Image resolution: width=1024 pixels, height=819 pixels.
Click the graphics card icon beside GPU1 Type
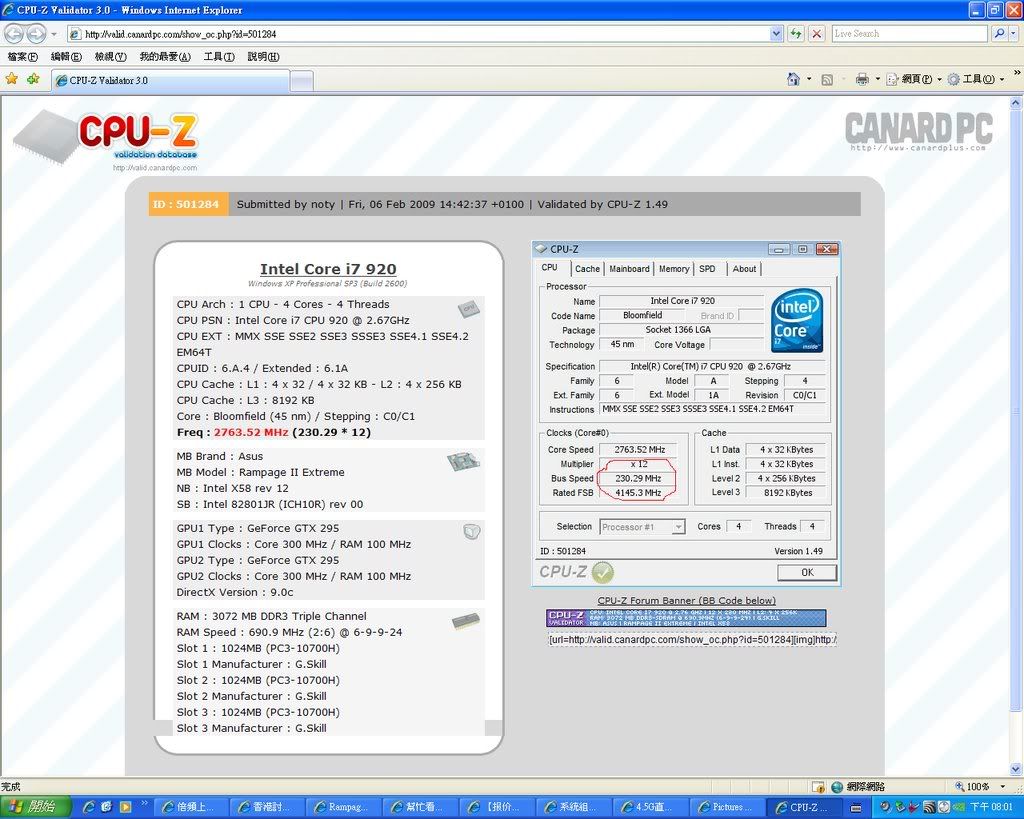pyautogui.click(x=472, y=531)
